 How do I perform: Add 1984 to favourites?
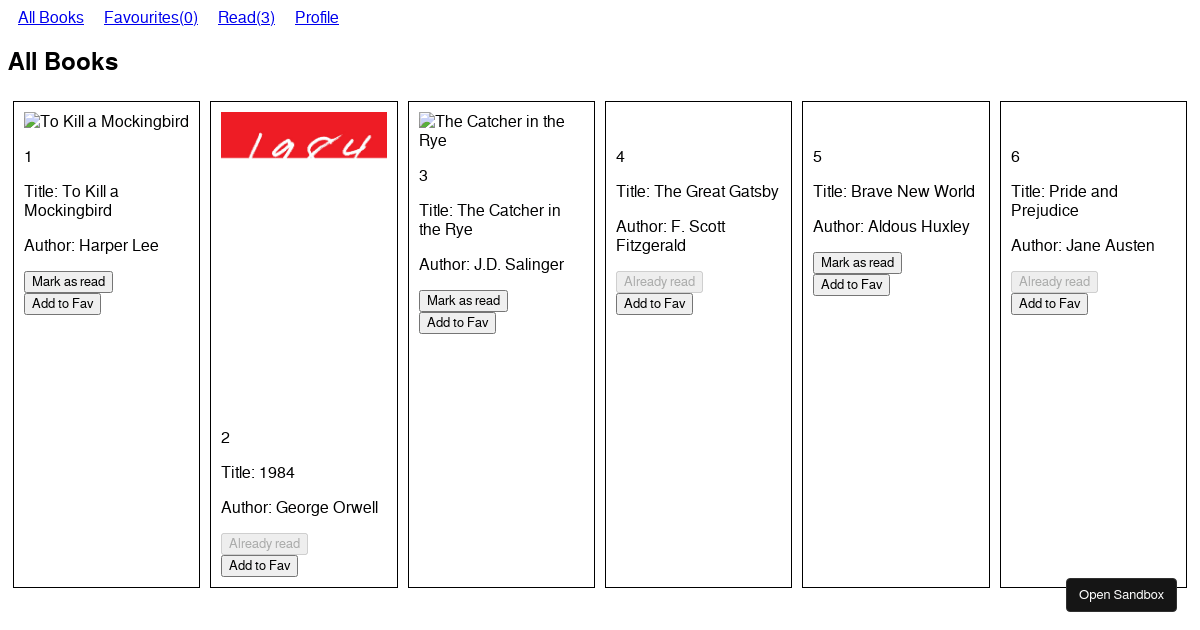259,566
